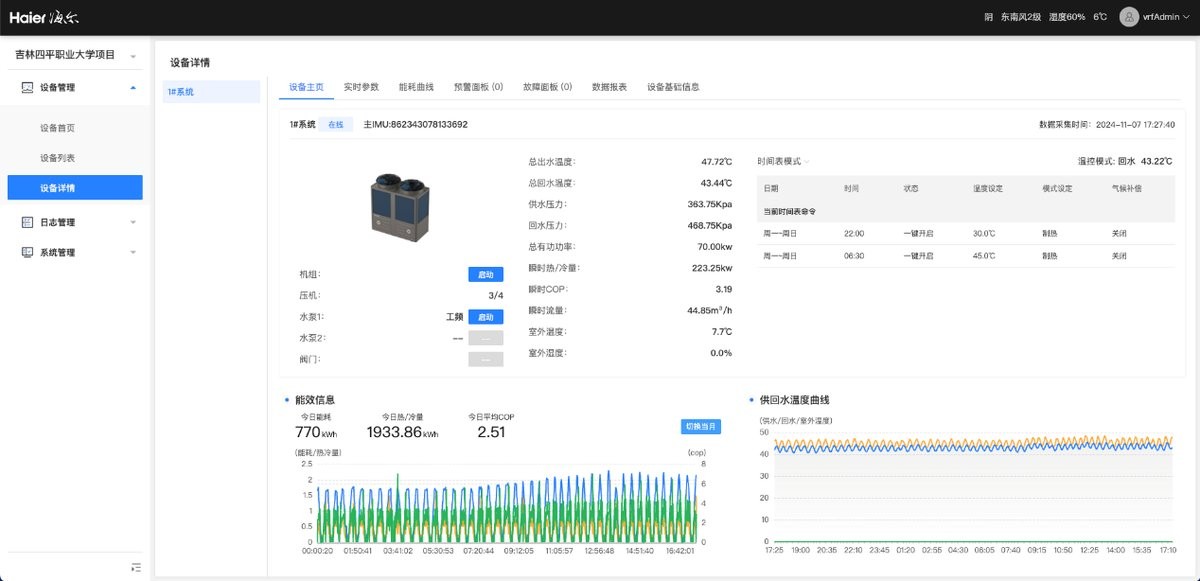Click the 设备管理 monitor icon in sidebar
Viewport: 1200px width, 581px height.
pyautogui.click(x=28, y=87)
